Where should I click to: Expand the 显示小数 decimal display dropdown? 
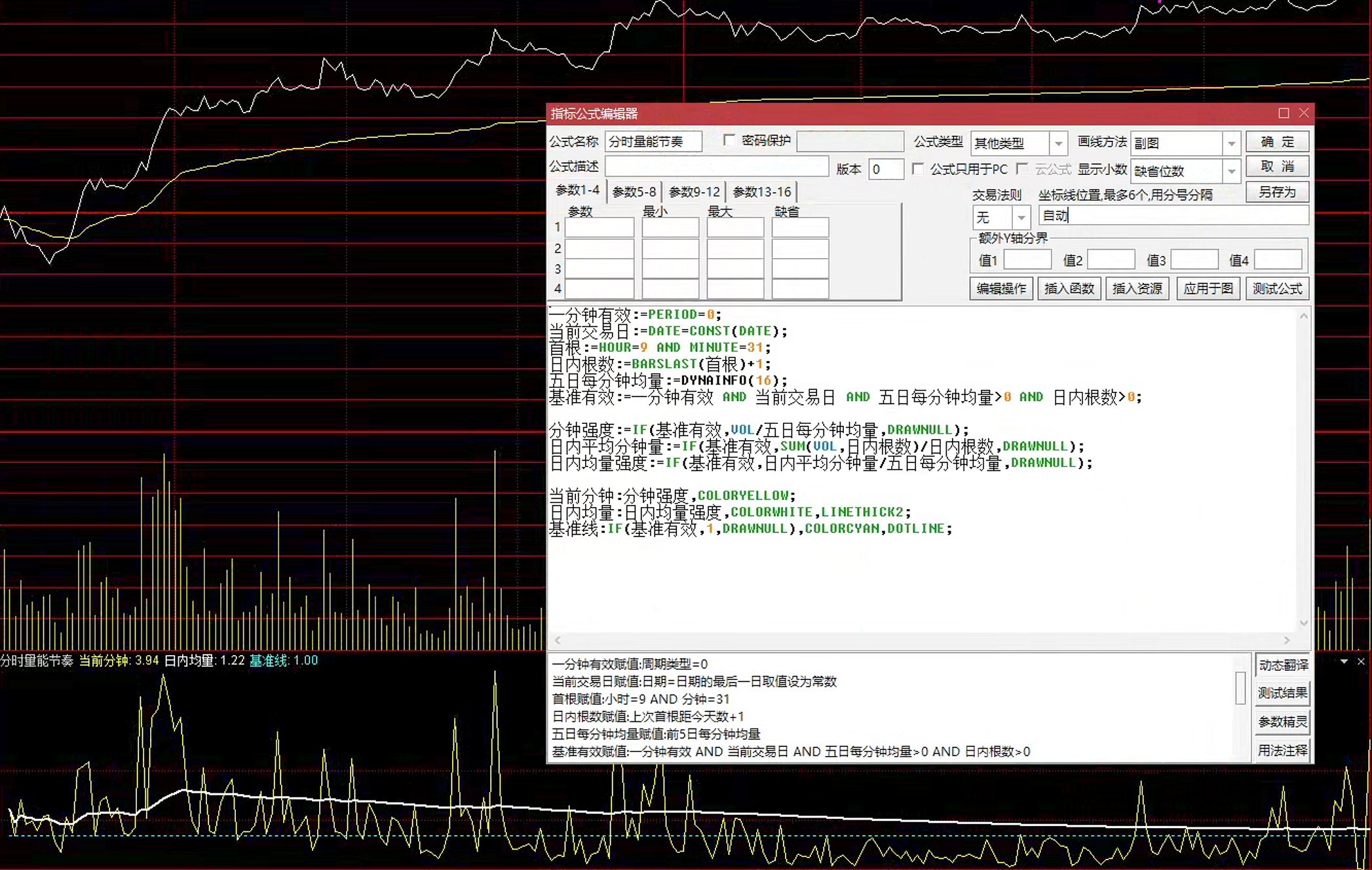pyautogui.click(x=1231, y=171)
